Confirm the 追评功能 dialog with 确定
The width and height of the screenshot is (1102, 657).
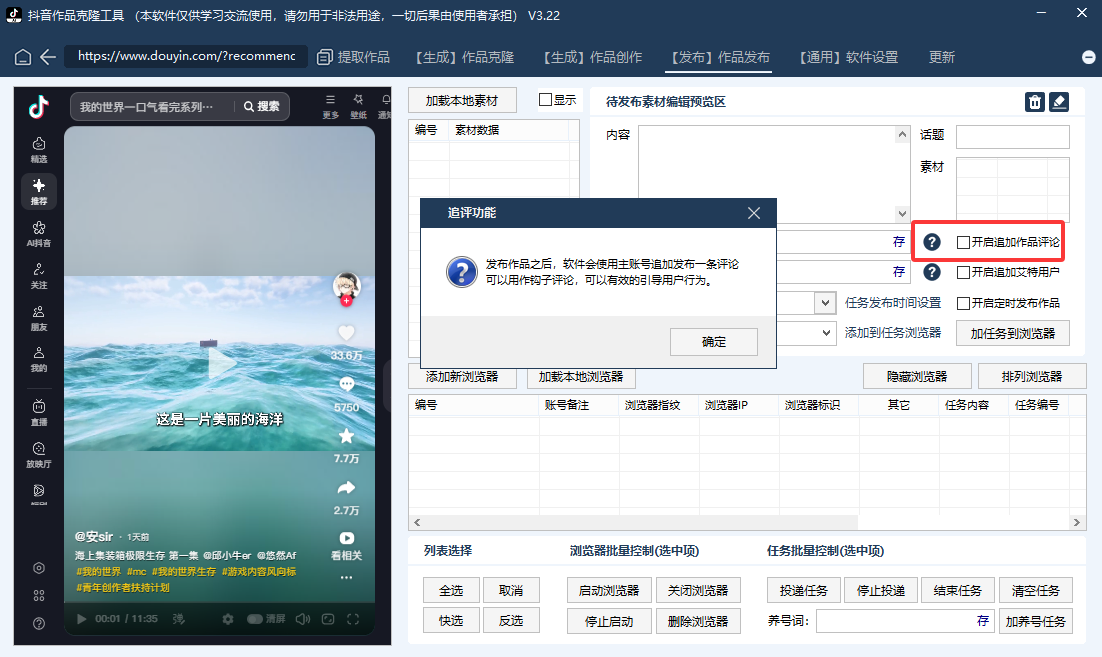pyautogui.click(x=713, y=342)
